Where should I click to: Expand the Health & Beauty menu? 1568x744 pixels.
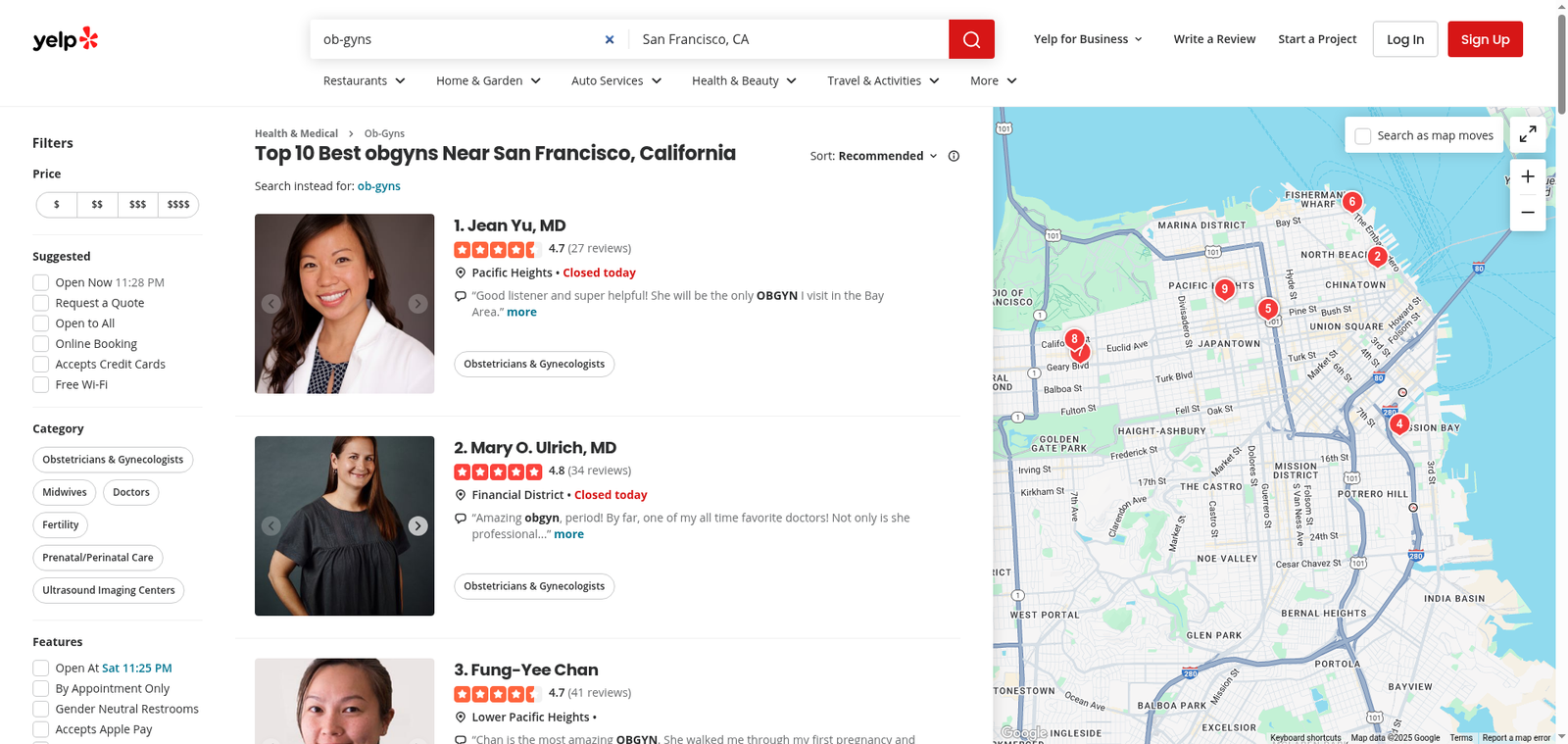[745, 80]
